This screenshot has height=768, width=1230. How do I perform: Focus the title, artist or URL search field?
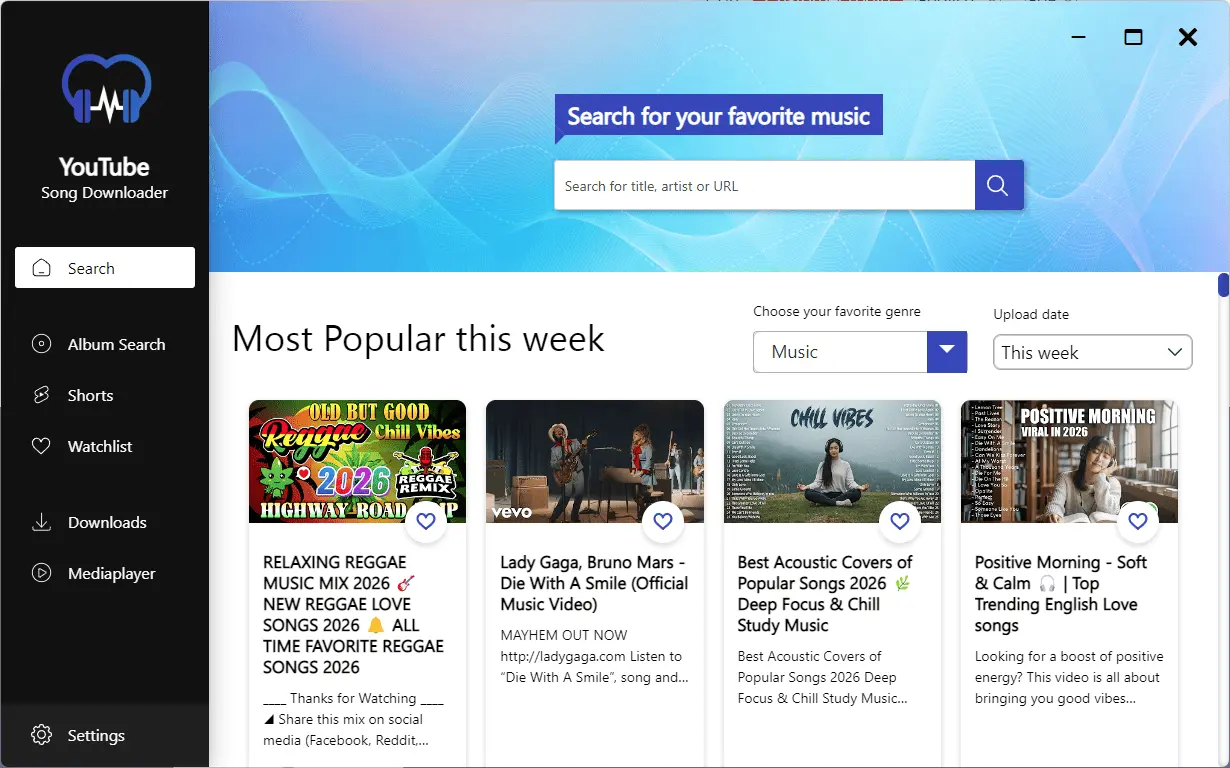pyautogui.click(x=765, y=185)
